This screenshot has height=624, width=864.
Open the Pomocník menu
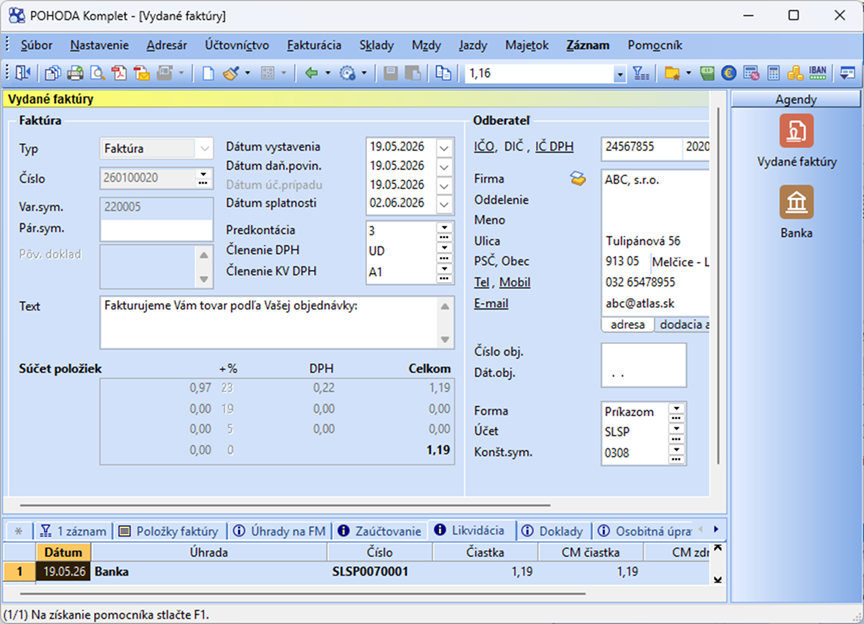[x=655, y=45]
